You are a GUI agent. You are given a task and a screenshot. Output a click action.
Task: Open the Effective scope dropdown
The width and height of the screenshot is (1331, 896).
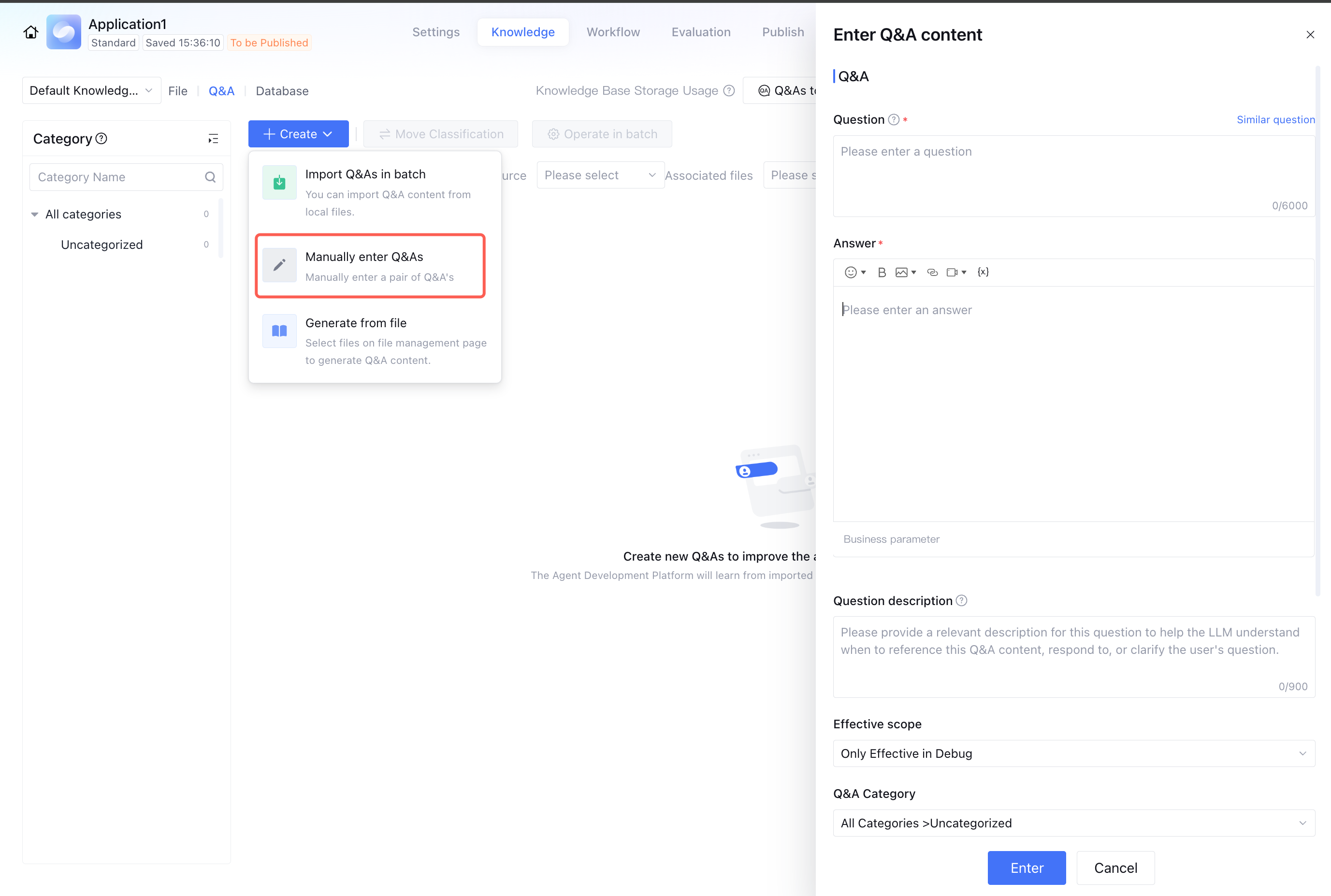pos(1073,753)
